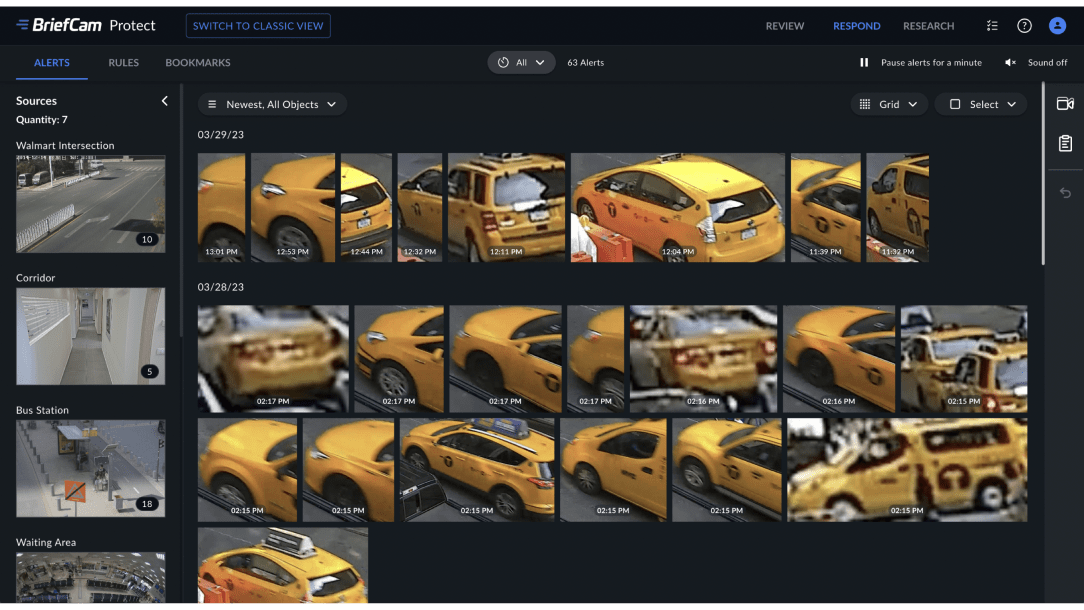Viewport: 1084px width, 610px height.
Task: Open the Grid view dropdown
Action: (889, 104)
